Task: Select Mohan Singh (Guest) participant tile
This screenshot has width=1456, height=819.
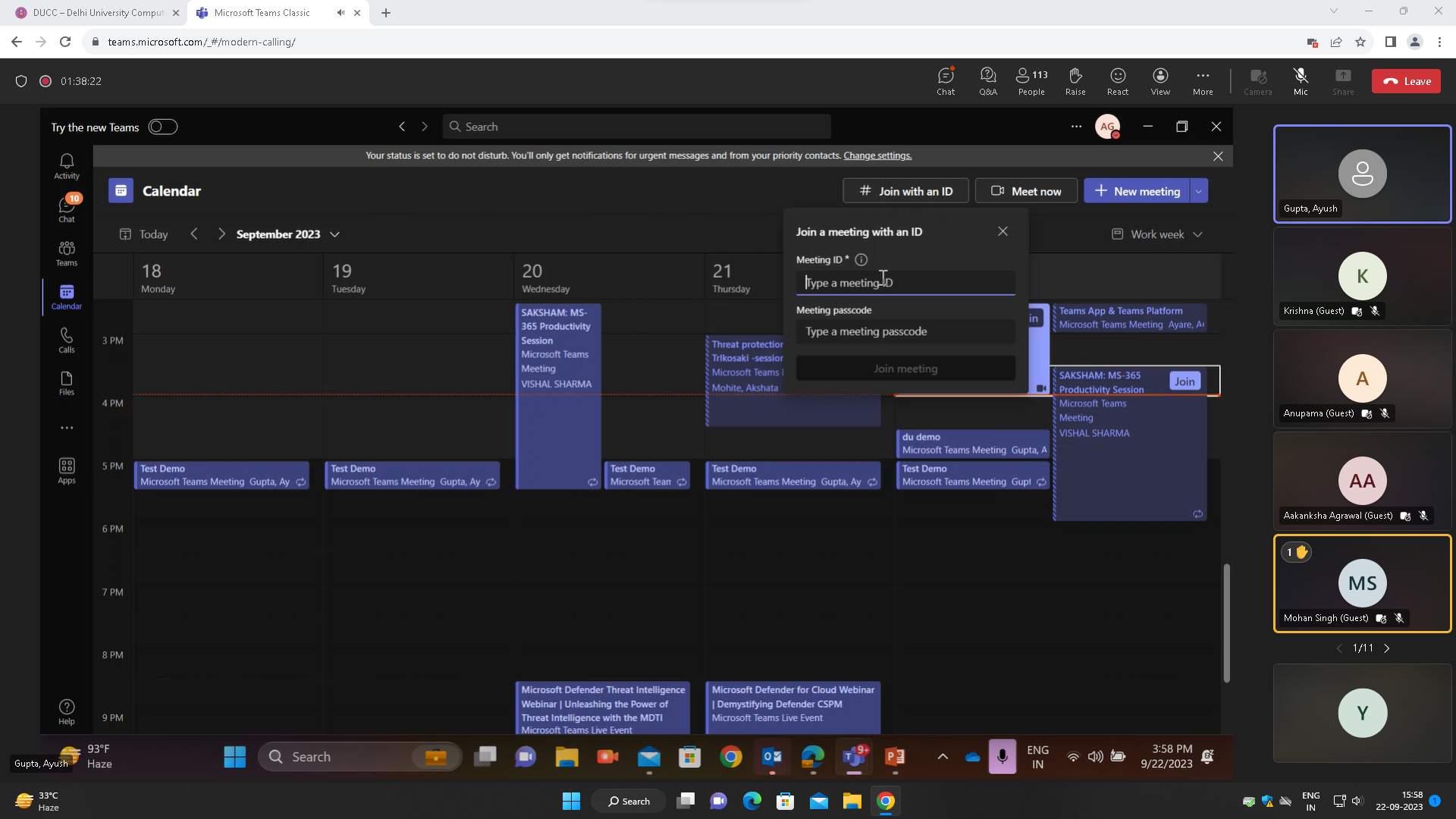Action: coord(1362,583)
